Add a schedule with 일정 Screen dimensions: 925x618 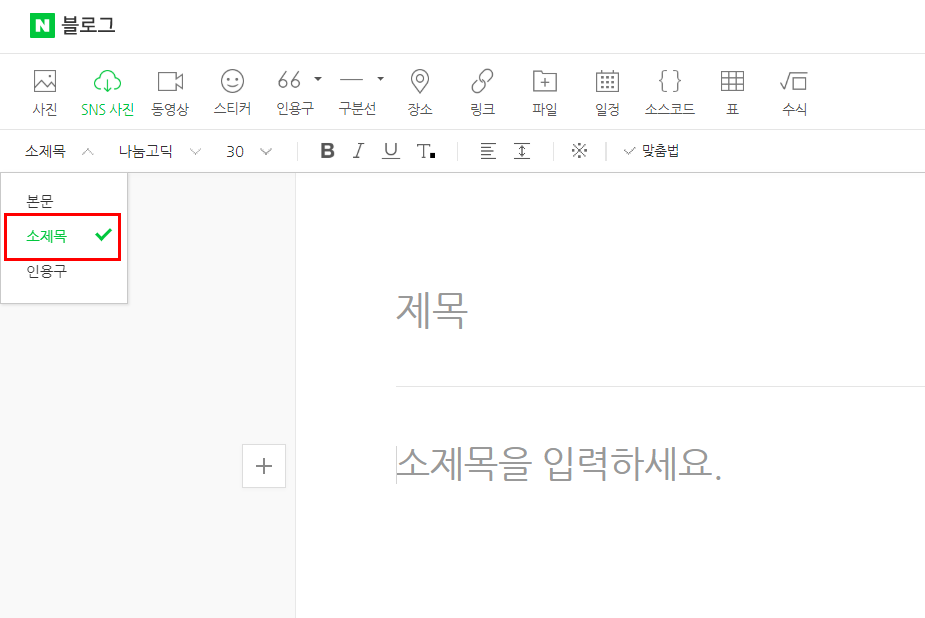pyautogui.click(x=607, y=93)
